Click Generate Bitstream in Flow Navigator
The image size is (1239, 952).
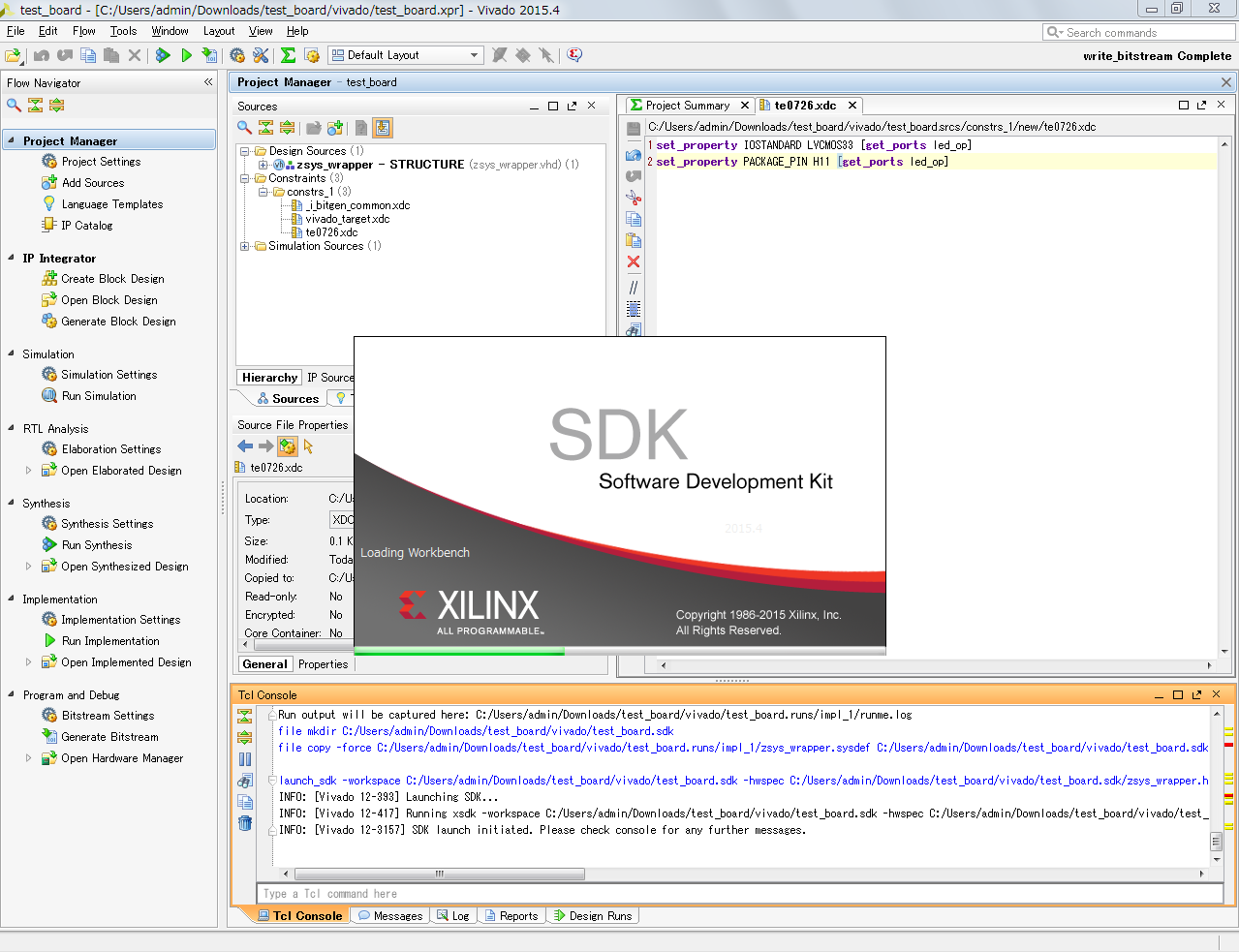pyautogui.click(x=109, y=737)
